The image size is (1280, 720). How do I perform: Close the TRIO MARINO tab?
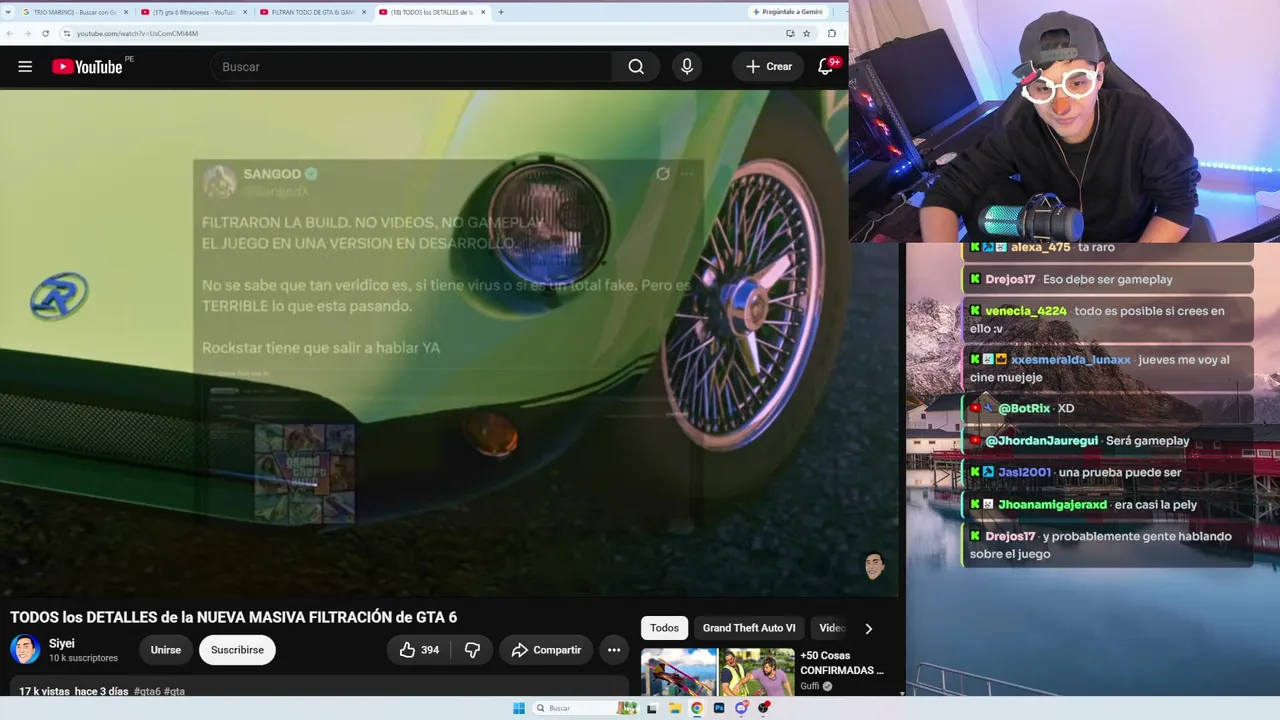[x=126, y=12]
